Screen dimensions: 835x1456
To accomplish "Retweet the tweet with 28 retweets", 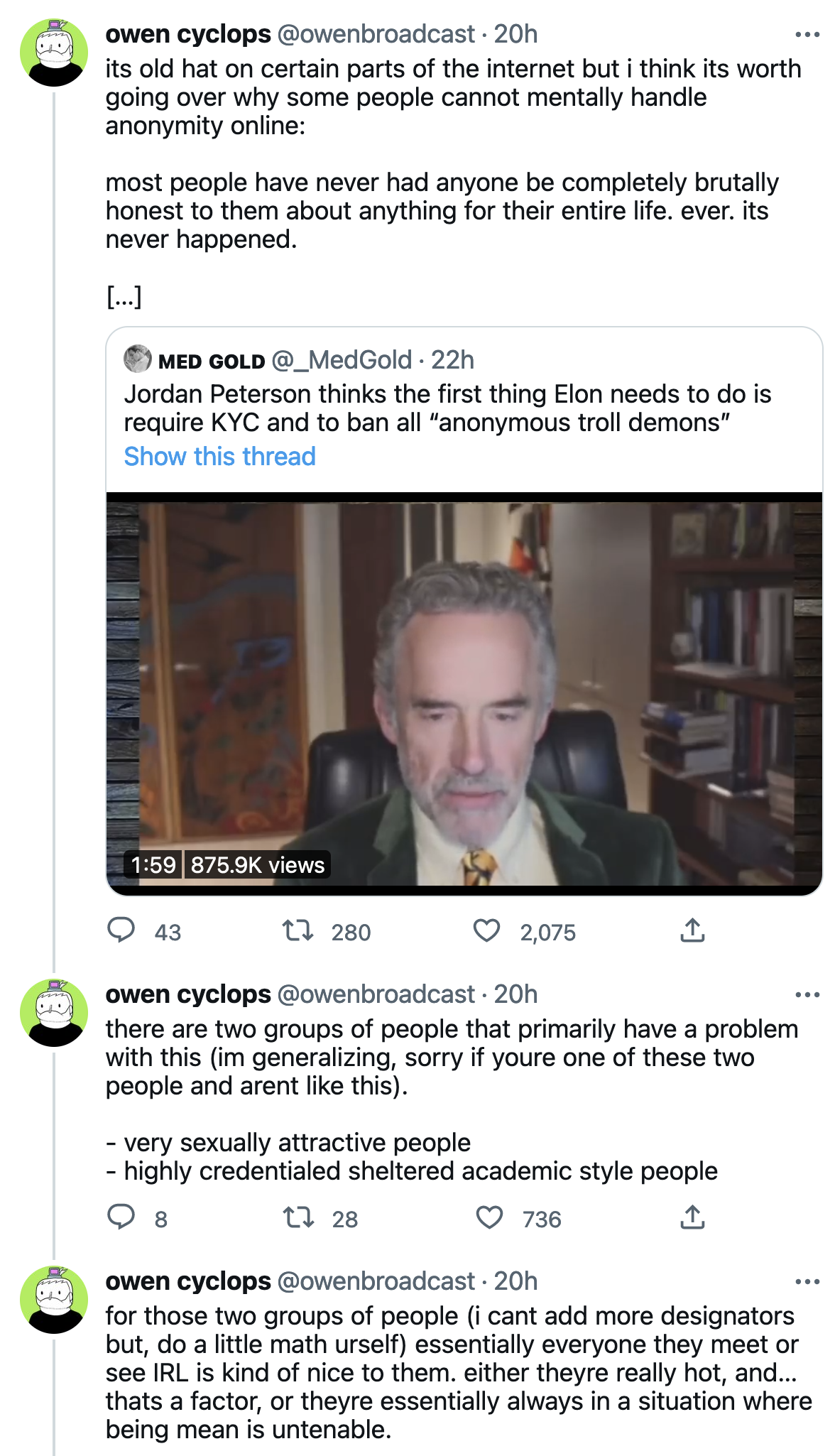I will [298, 1217].
